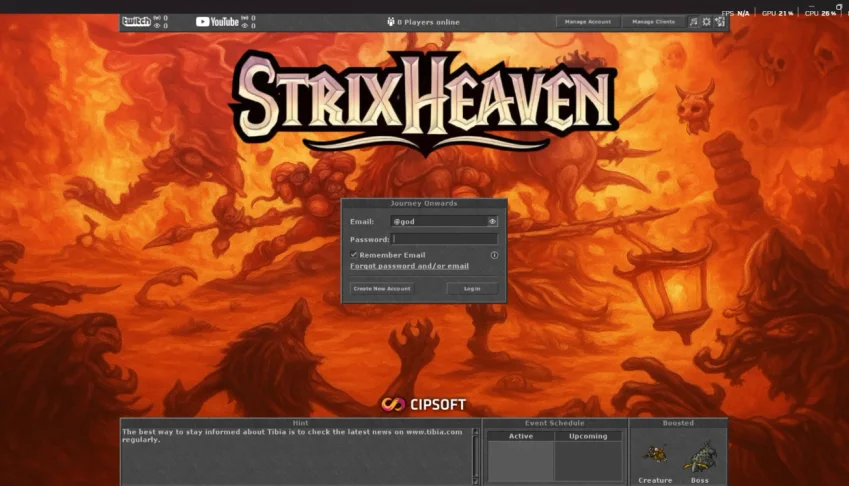Click the 'Event Schedule' heading
This screenshot has height=486, width=849.
(554, 423)
